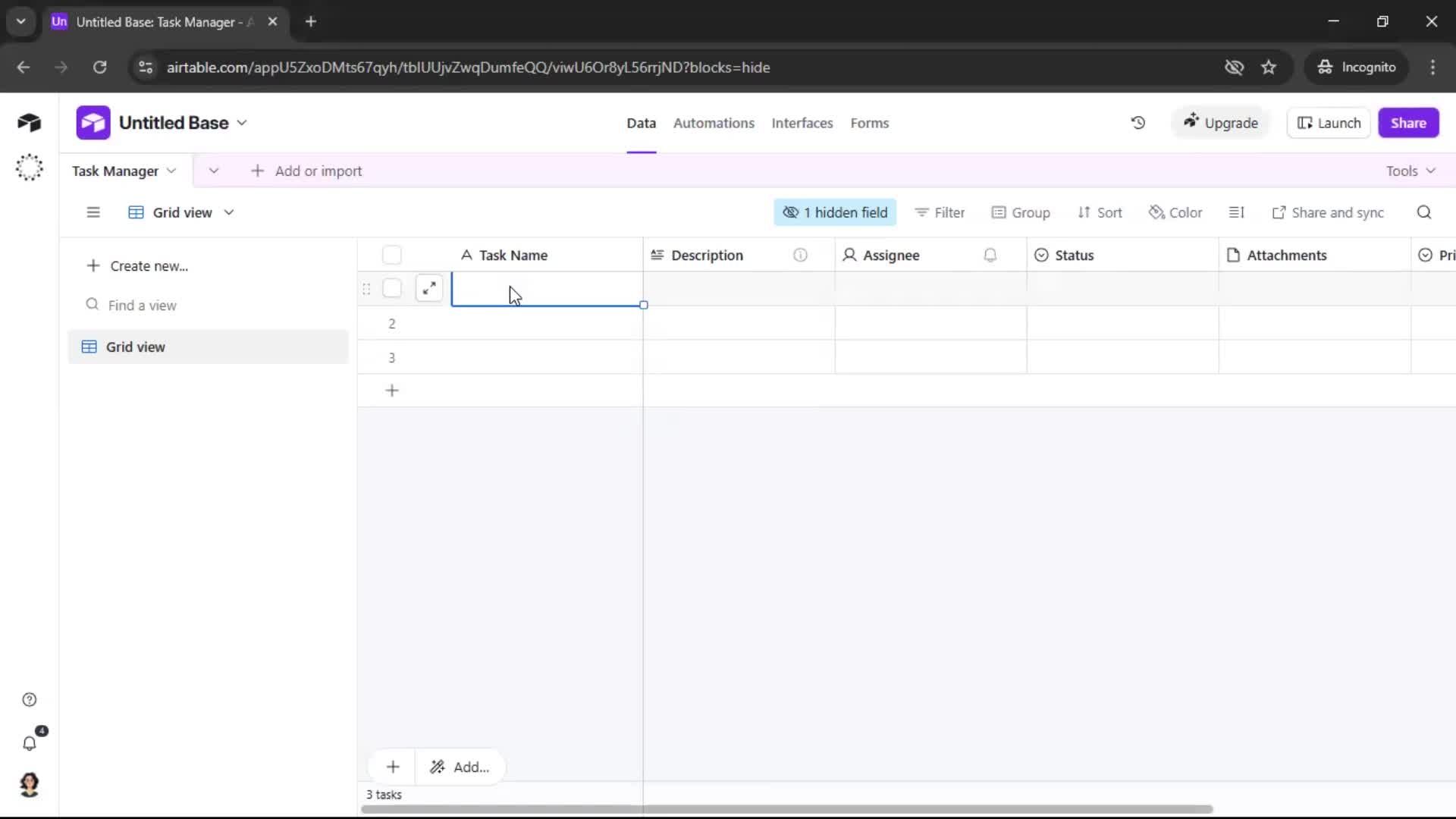The width and height of the screenshot is (1456, 819).
Task: Go back in browser history
Action: pyautogui.click(x=24, y=67)
